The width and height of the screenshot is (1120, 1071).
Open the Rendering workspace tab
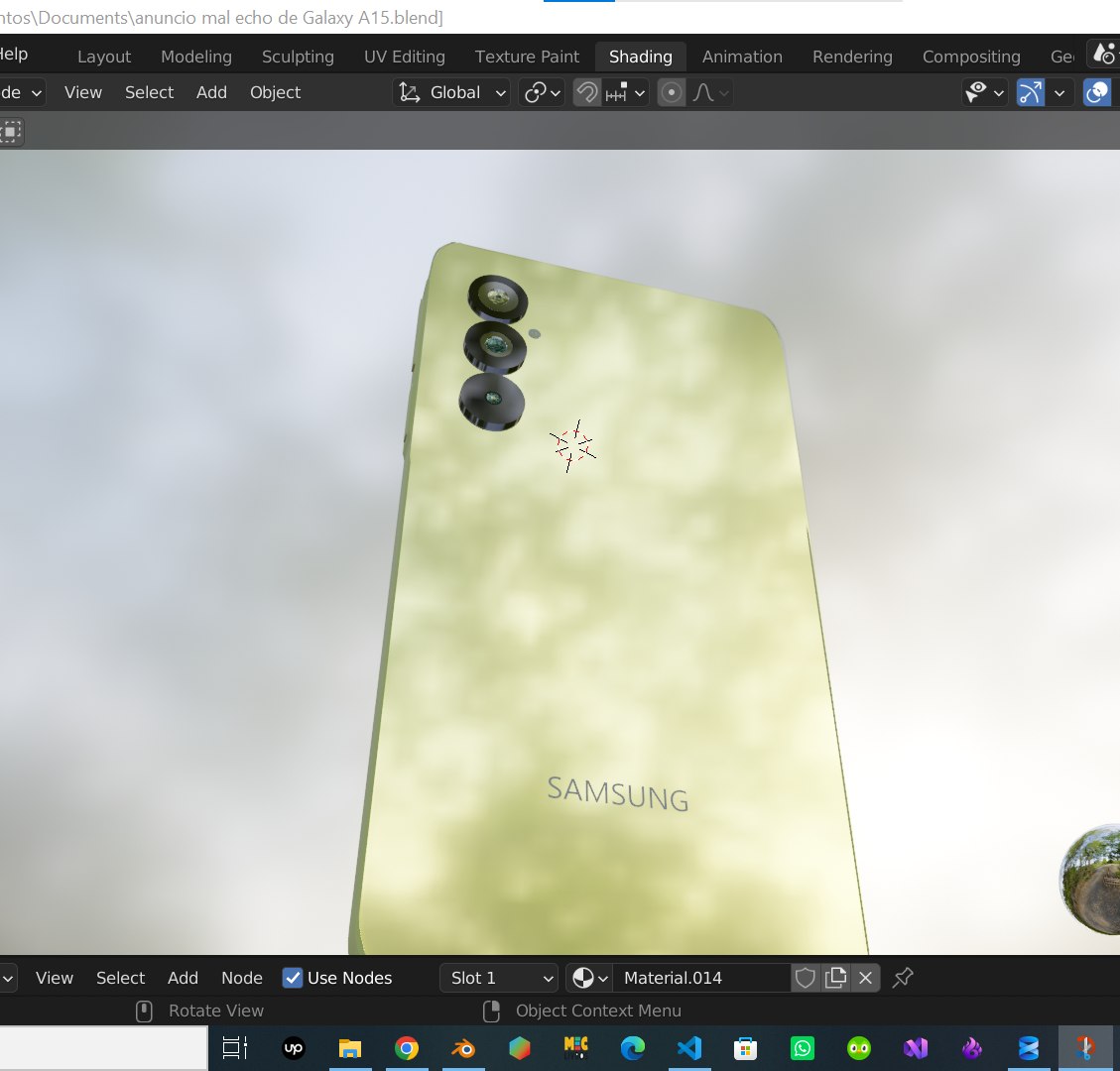click(852, 57)
